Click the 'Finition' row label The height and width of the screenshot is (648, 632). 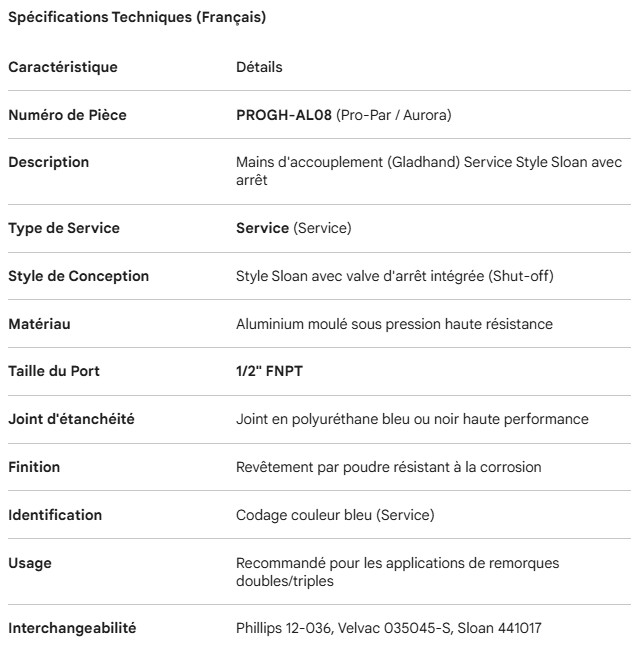(34, 467)
